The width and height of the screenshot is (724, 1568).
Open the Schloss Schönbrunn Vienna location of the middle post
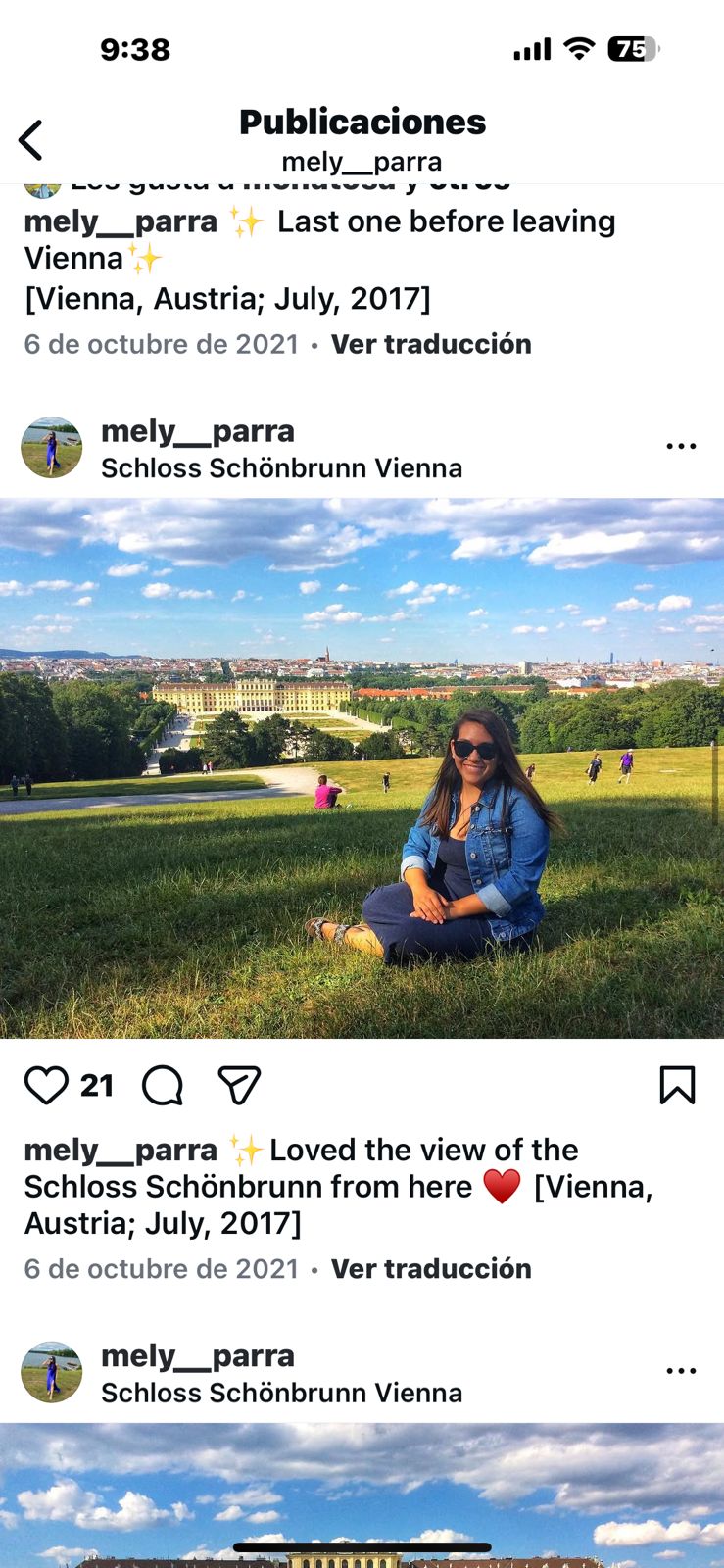click(x=282, y=468)
